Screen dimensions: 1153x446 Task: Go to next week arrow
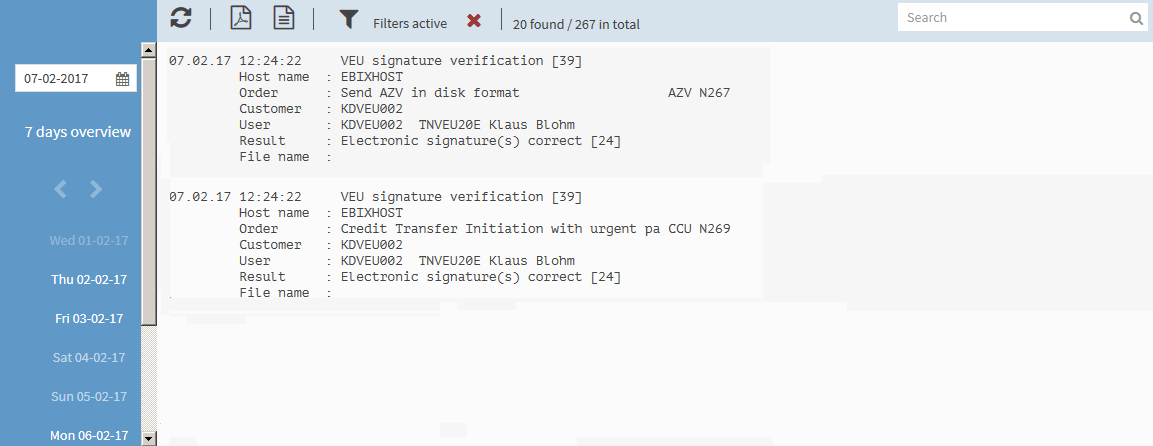[x=96, y=190]
